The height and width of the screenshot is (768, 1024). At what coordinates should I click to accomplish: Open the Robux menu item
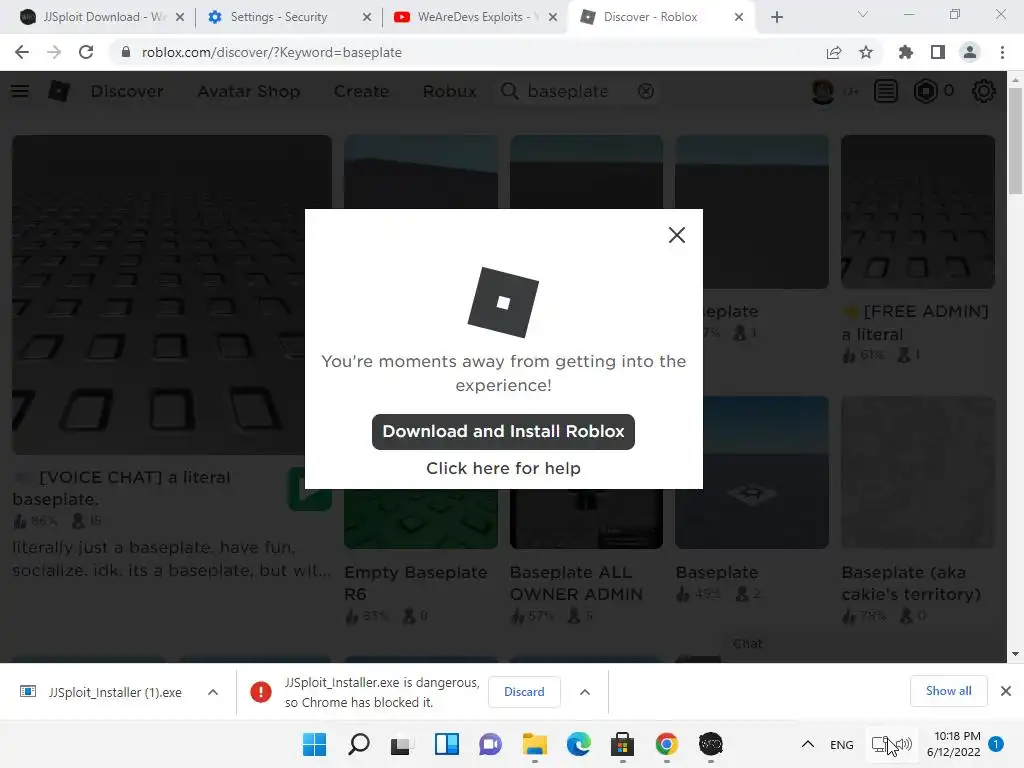449,91
